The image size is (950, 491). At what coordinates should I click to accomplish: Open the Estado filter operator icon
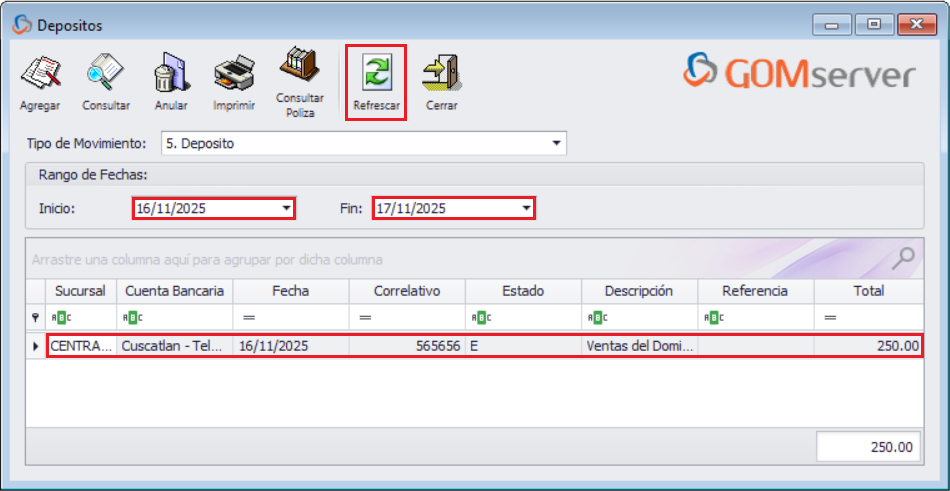pos(481,317)
